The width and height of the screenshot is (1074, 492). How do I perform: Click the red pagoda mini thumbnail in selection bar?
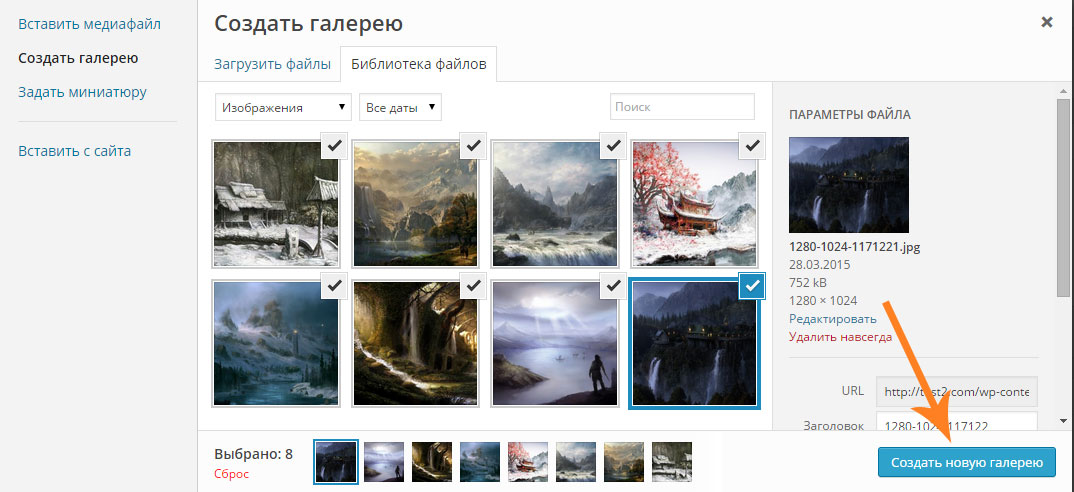pos(528,462)
